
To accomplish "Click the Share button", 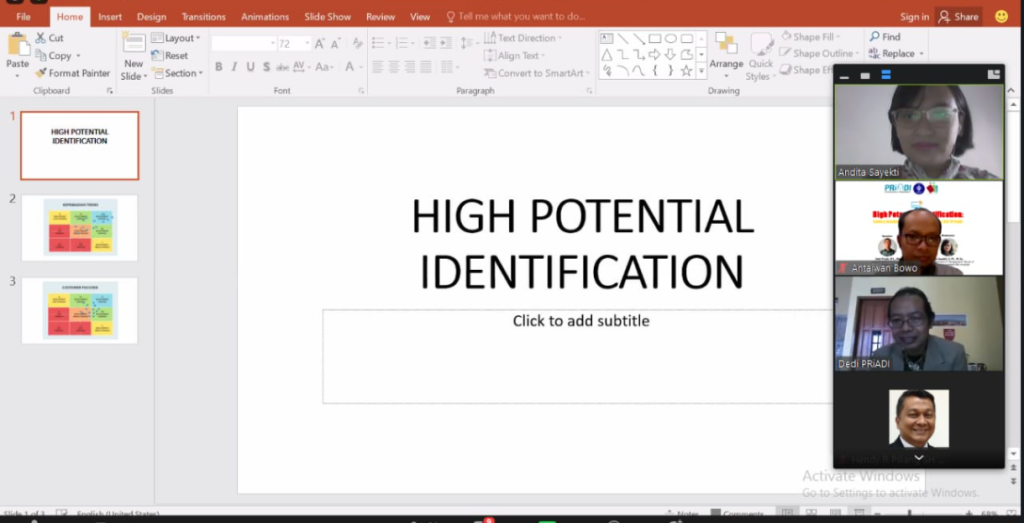I will pos(958,17).
